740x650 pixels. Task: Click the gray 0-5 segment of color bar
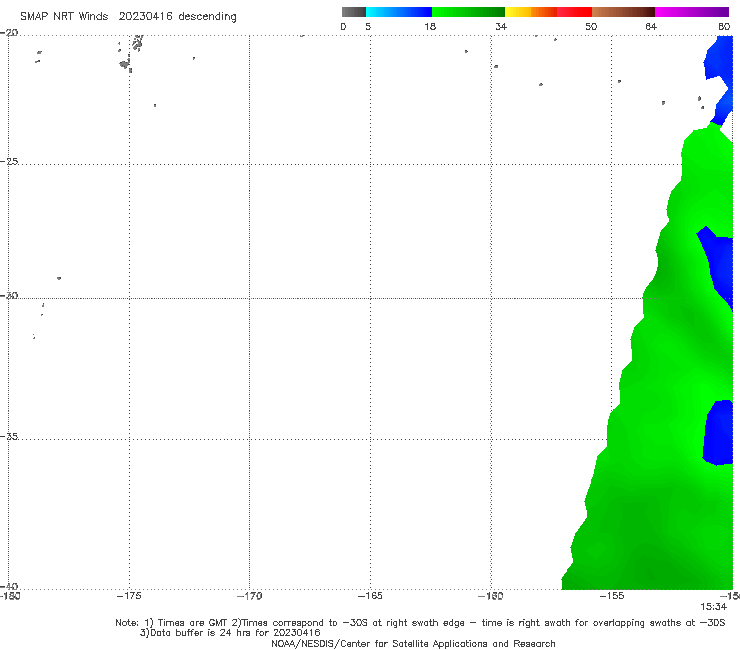click(x=353, y=12)
